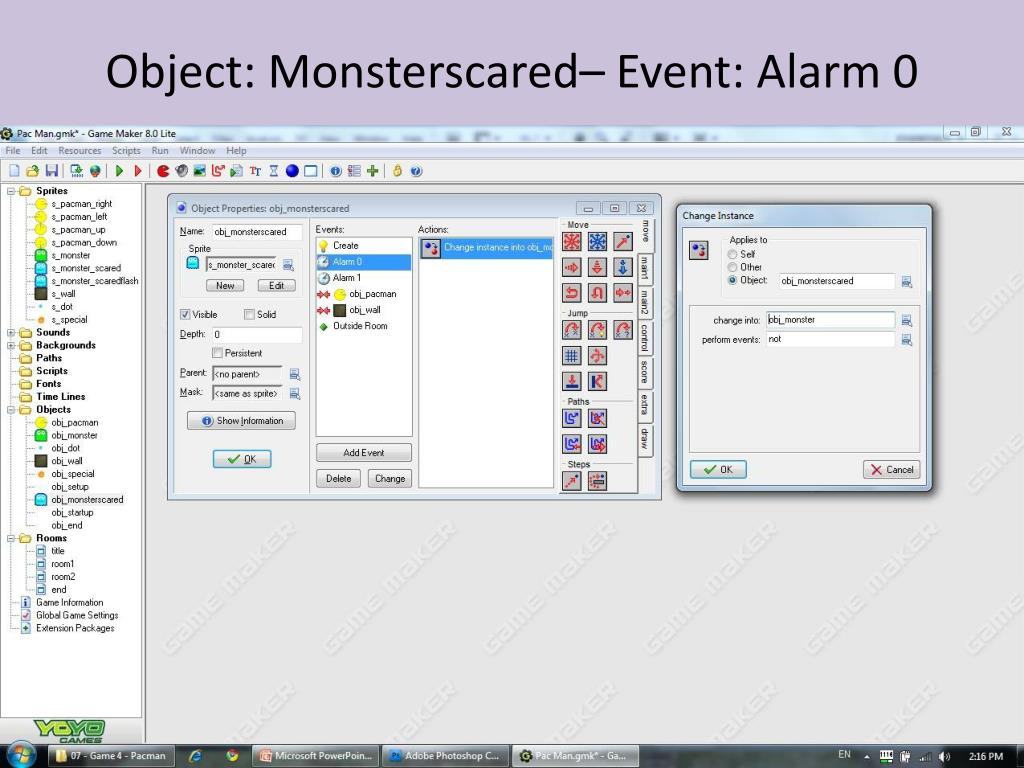
Task: Switch to score actions tab
Action: (644, 372)
